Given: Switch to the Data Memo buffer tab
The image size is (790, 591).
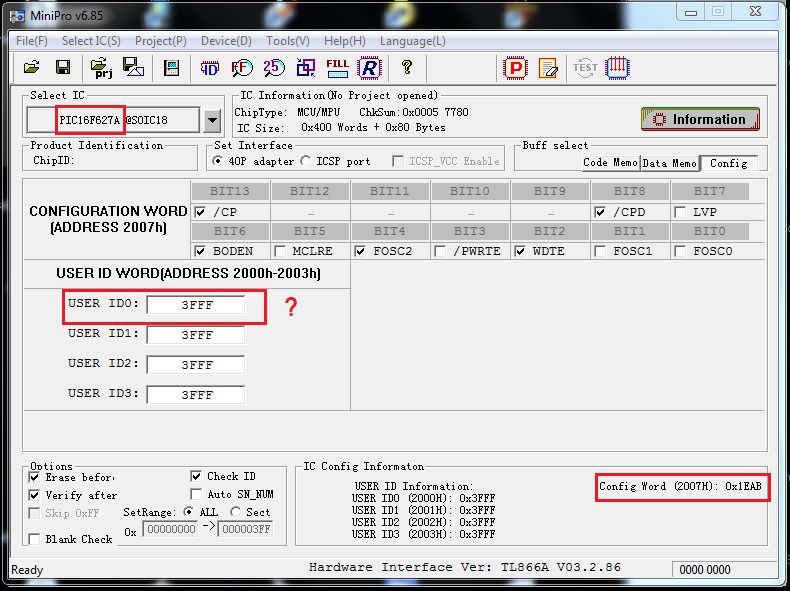Looking at the screenshot, I should coord(670,163).
